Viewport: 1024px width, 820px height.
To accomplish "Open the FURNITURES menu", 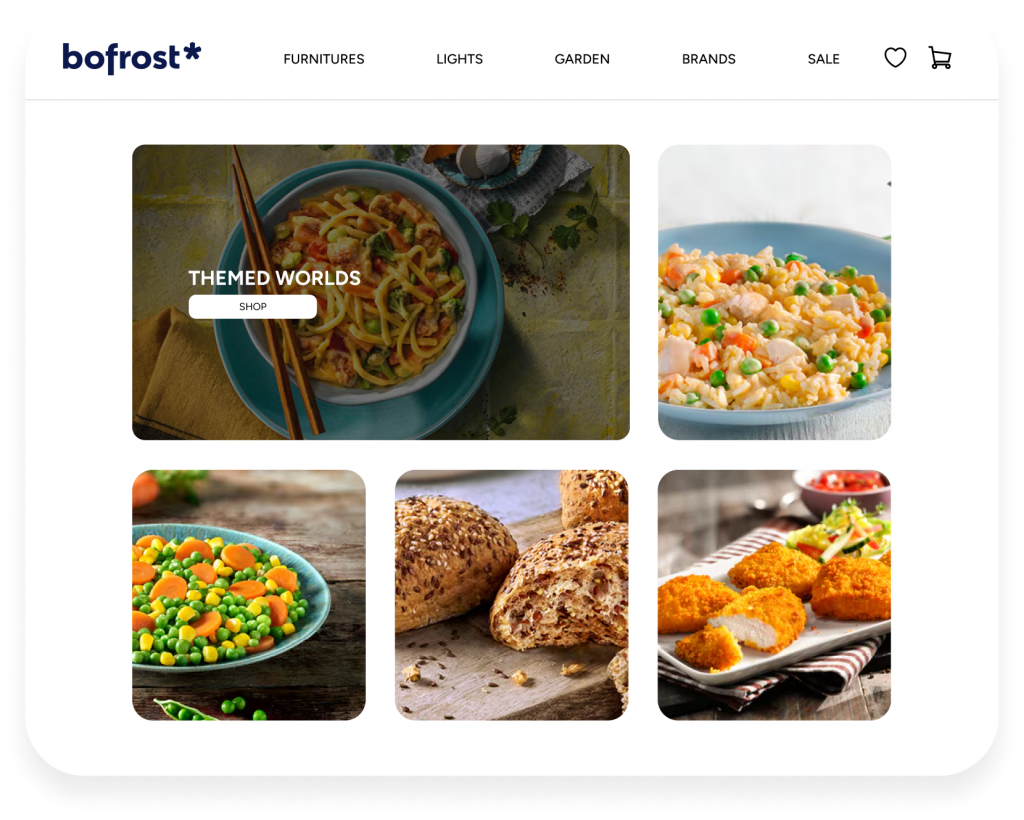I will coord(324,59).
